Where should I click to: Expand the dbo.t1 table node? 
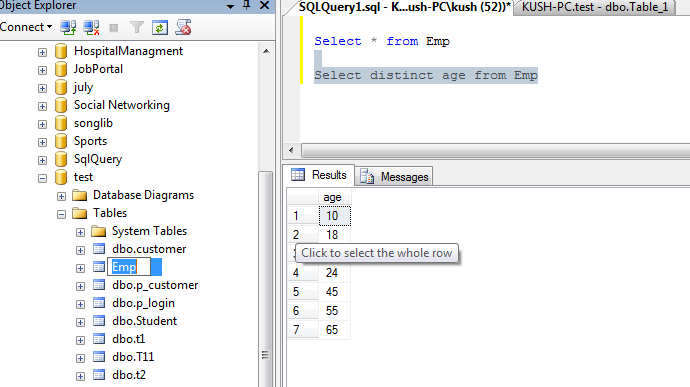(x=80, y=340)
